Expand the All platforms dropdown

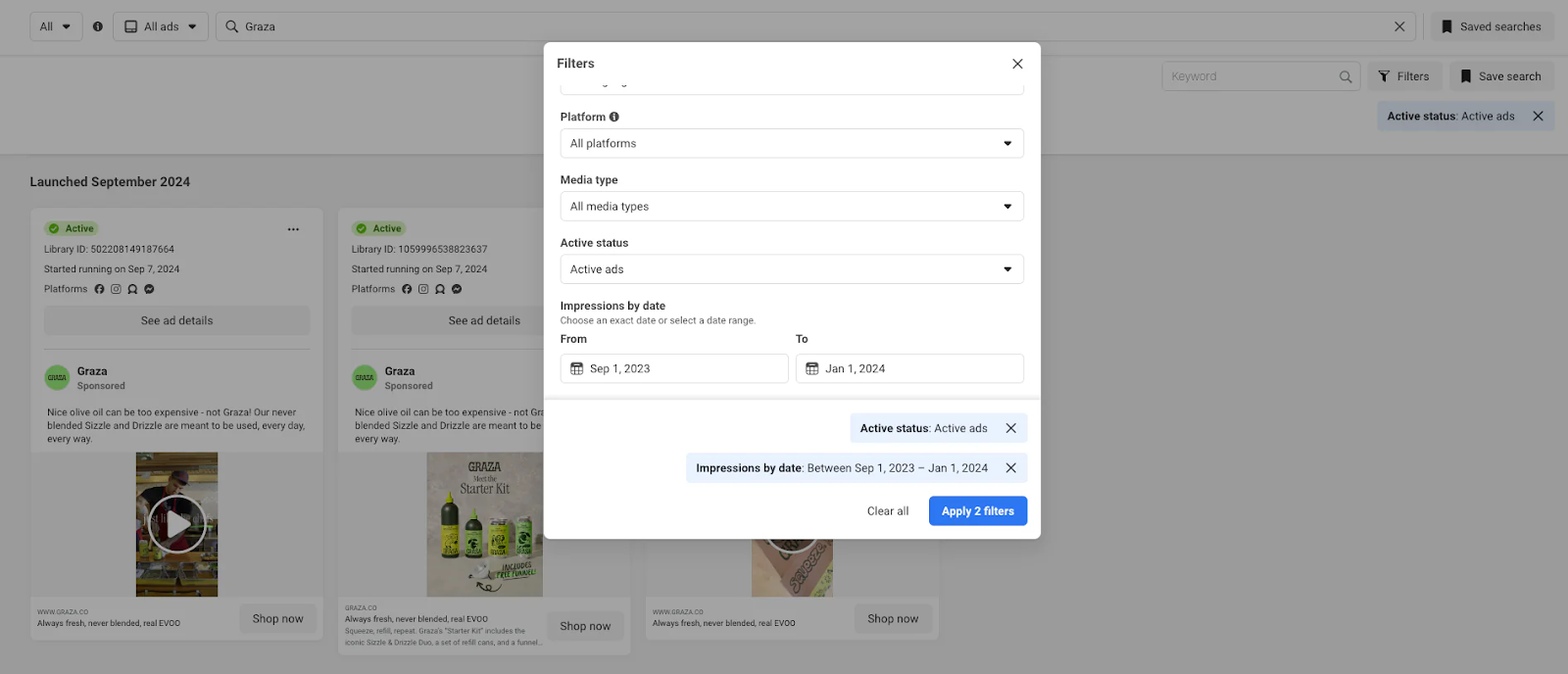792,143
